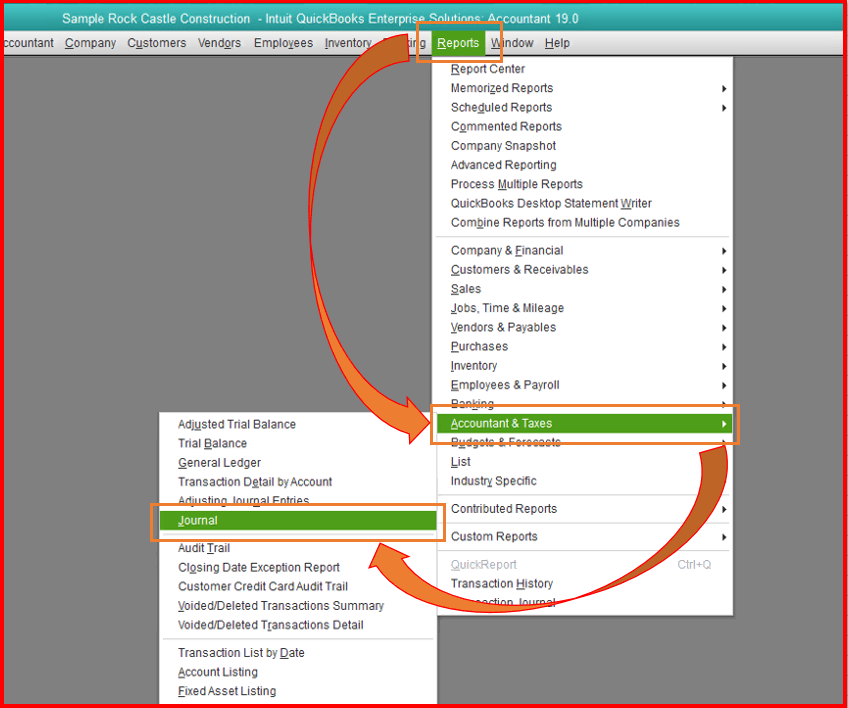The width and height of the screenshot is (848, 708).
Task: Expand Customers & Receivables submenu
Action: coord(584,270)
